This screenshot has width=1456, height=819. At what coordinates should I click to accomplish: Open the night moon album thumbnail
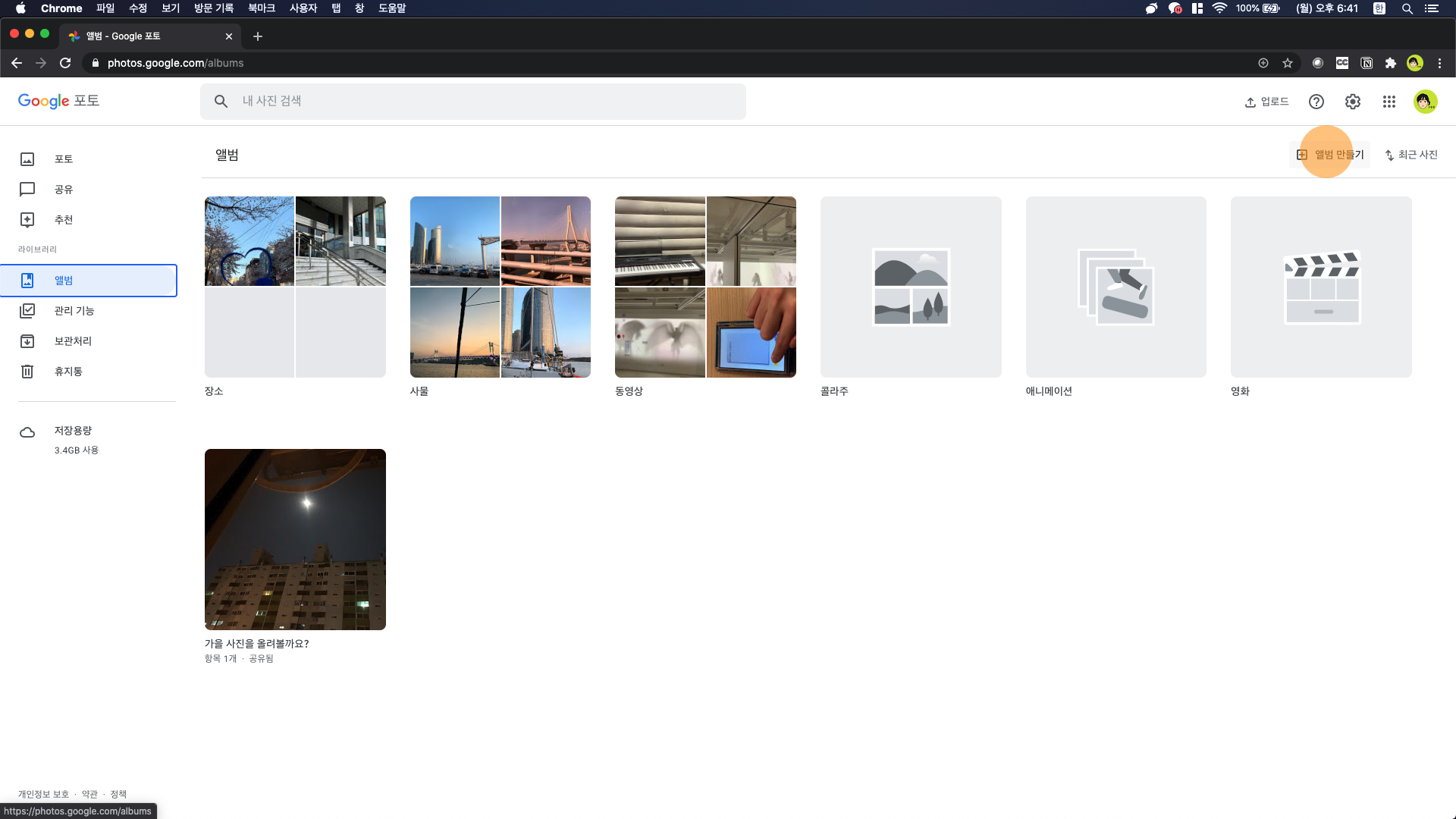pyautogui.click(x=295, y=539)
